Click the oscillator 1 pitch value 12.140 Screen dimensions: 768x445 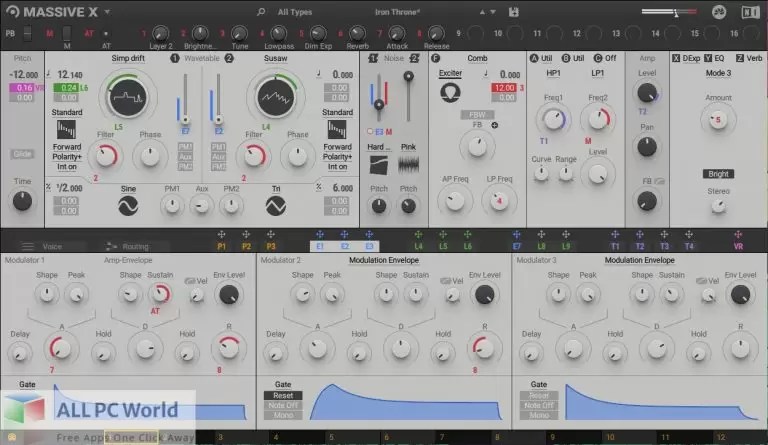click(x=70, y=74)
